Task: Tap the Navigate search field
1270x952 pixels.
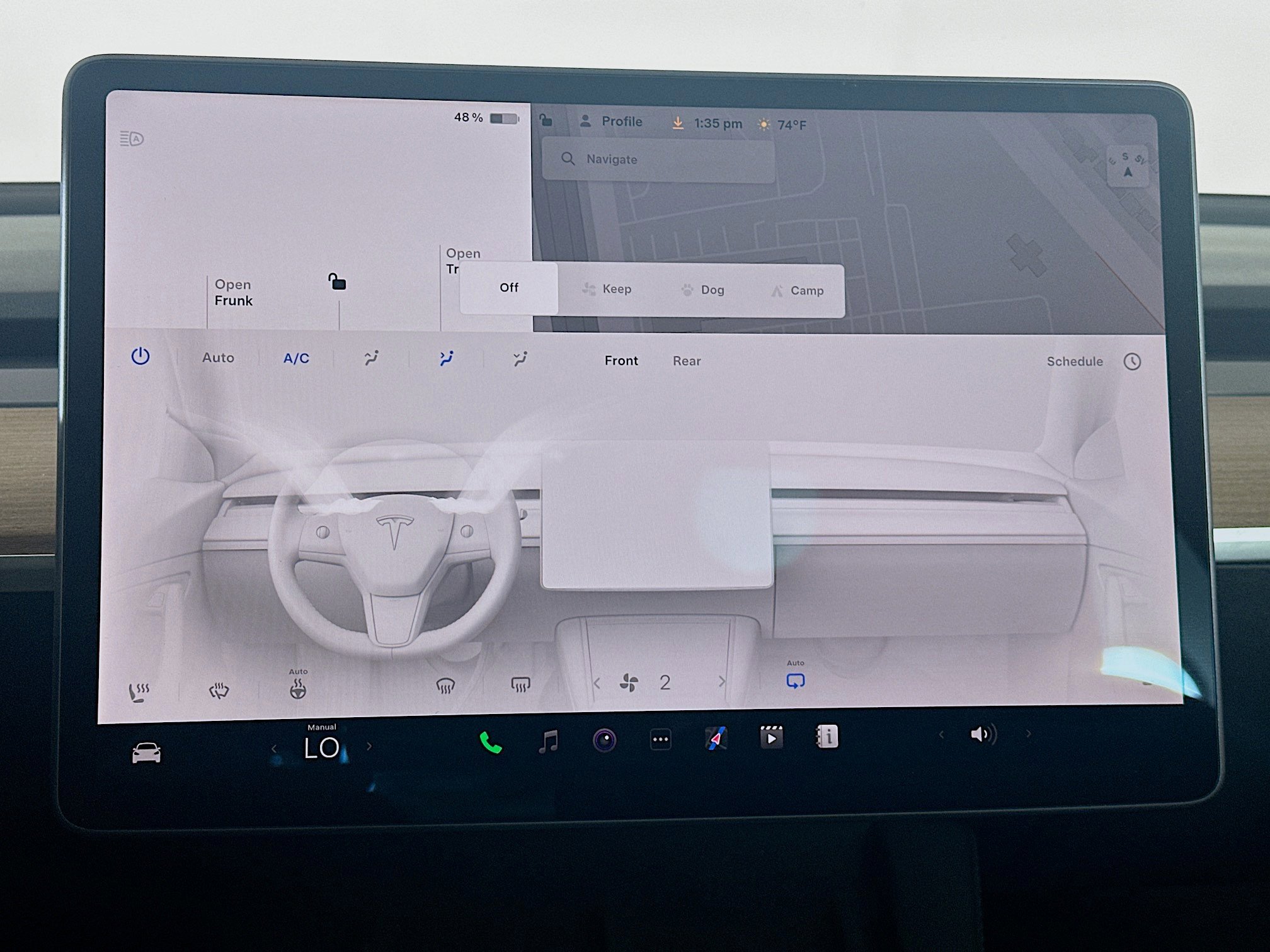Action: pyautogui.click(x=655, y=159)
